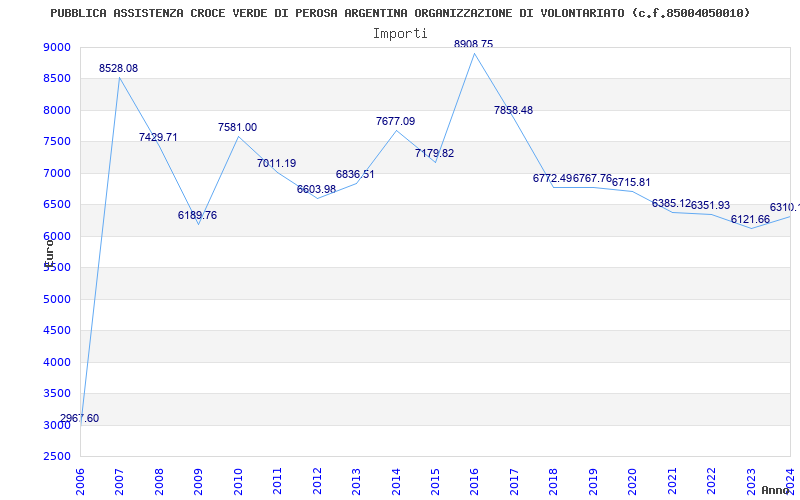The height and width of the screenshot is (500, 800).
Task: Click the x-axis year 2018
Action: (554, 481)
